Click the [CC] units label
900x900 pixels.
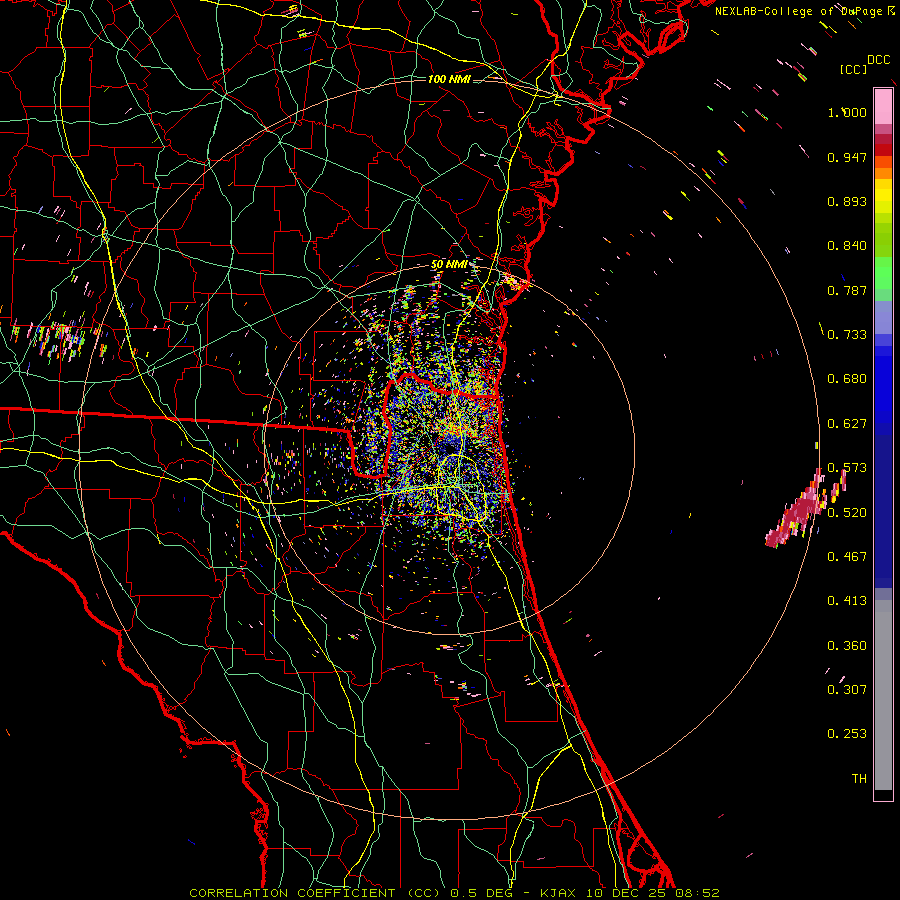(x=853, y=69)
